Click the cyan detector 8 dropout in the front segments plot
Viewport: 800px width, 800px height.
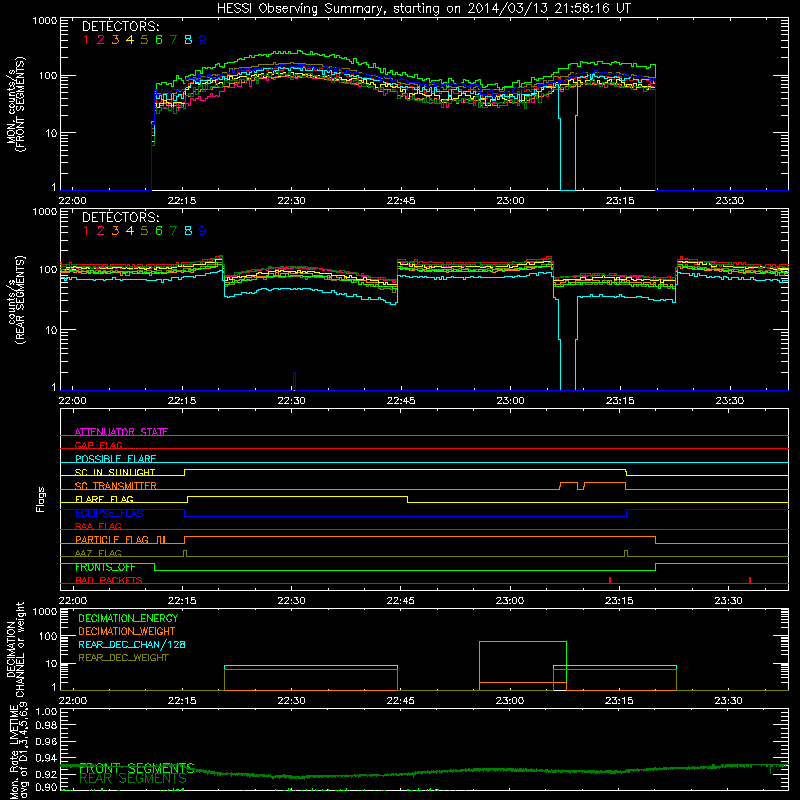pos(568,138)
